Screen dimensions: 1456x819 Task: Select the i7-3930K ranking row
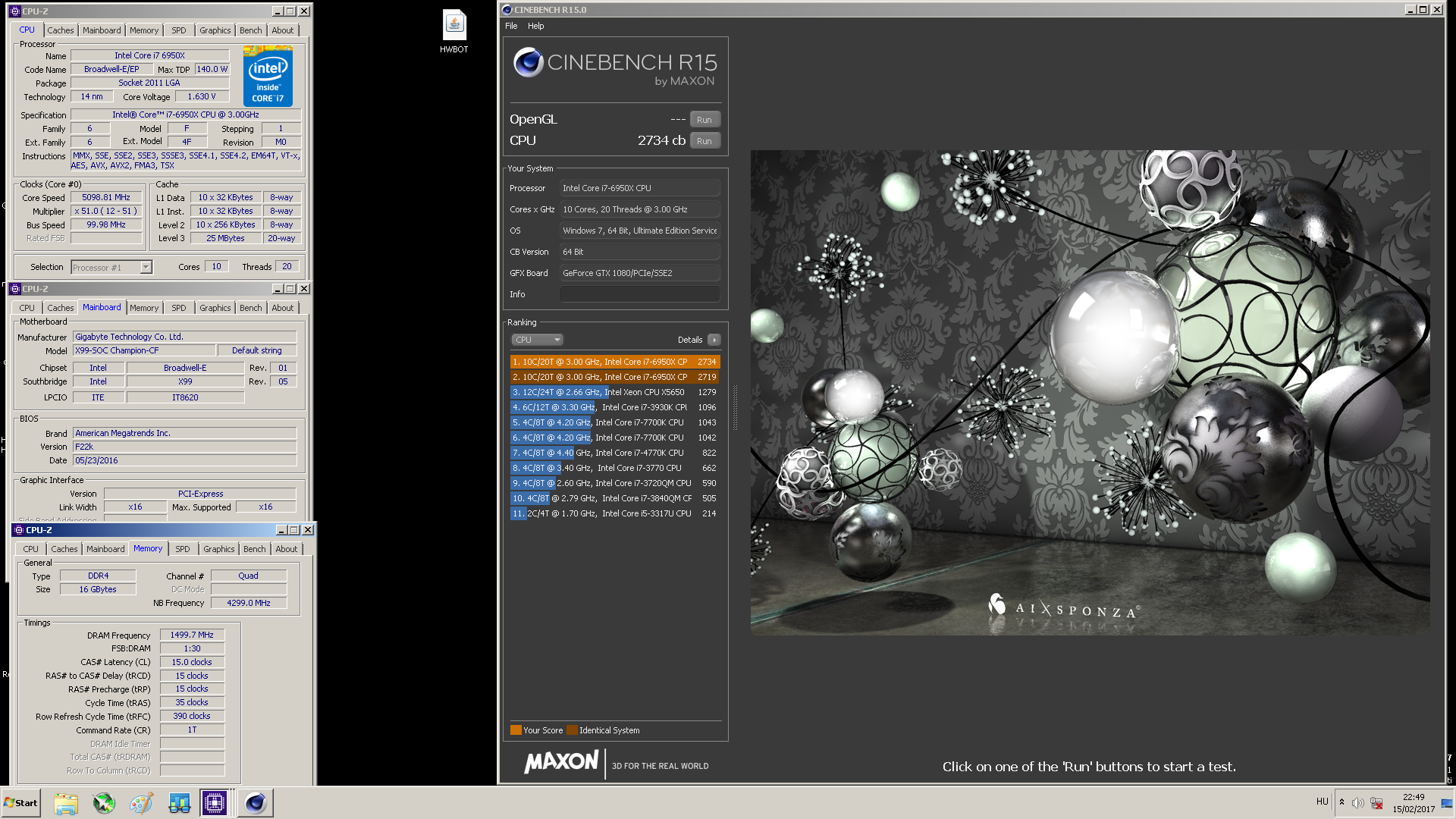(615, 407)
